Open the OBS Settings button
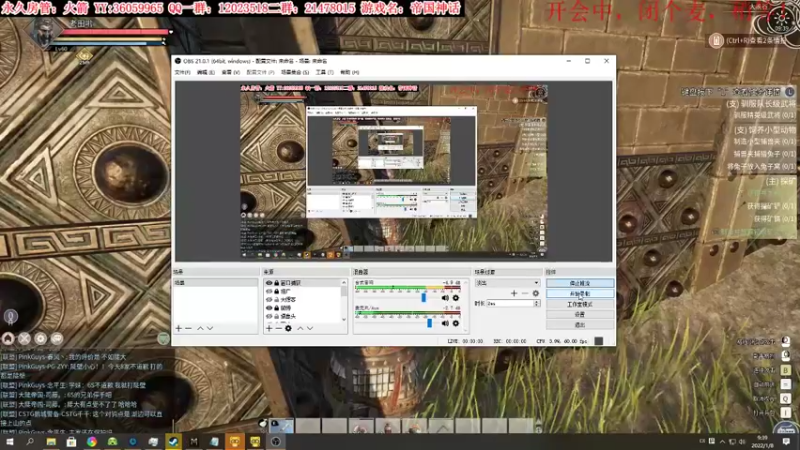800x450 pixels. pyautogui.click(x=580, y=314)
